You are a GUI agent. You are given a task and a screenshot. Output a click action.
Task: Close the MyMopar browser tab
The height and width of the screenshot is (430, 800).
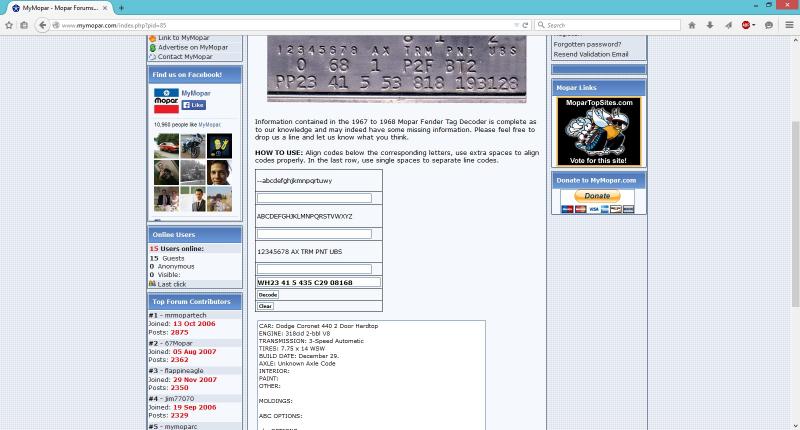click(106, 8)
